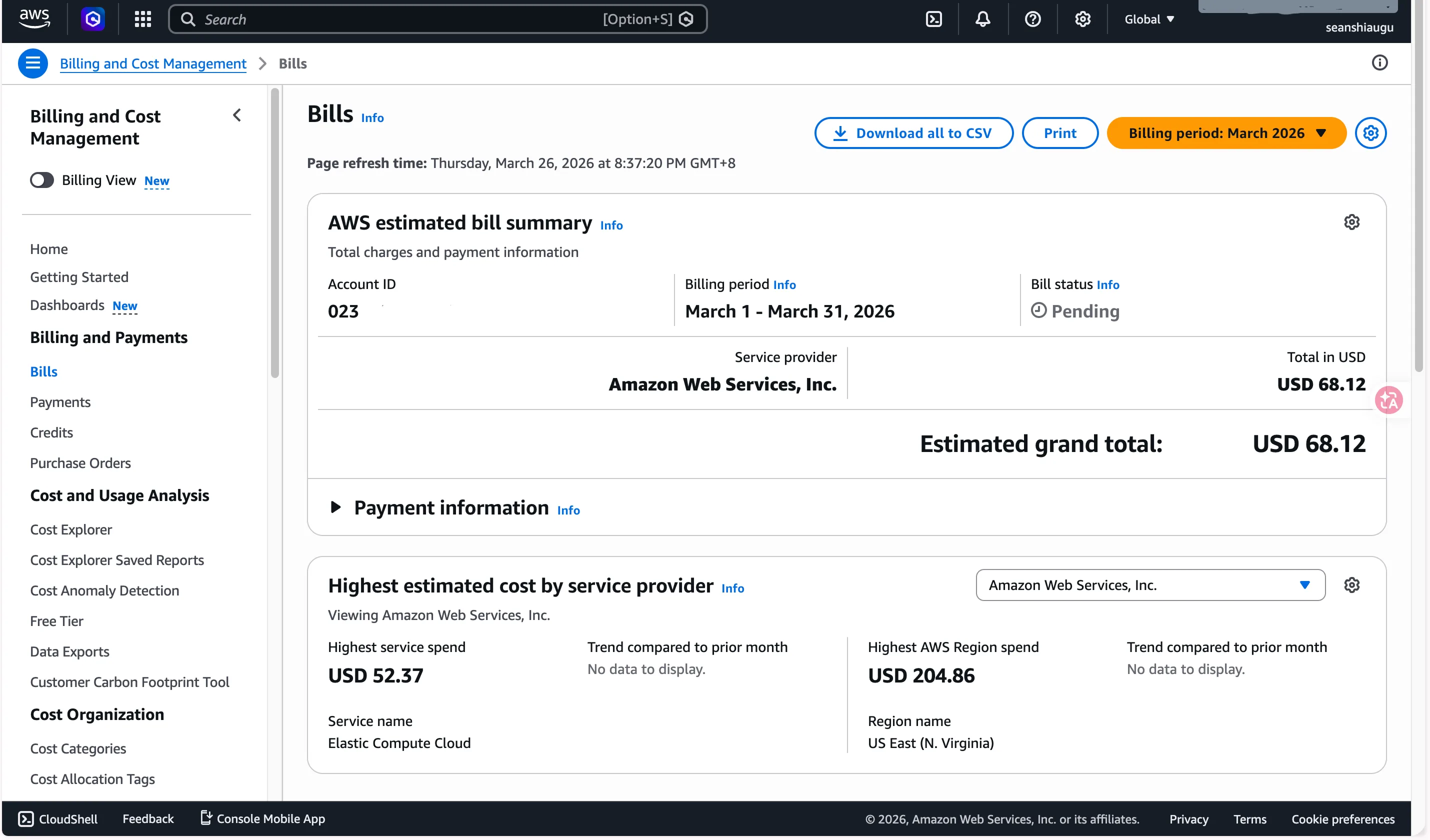This screenshot has width=1430, height=840.
Task: Open the Global region dropdown
Action: [x=1149, y=19]
